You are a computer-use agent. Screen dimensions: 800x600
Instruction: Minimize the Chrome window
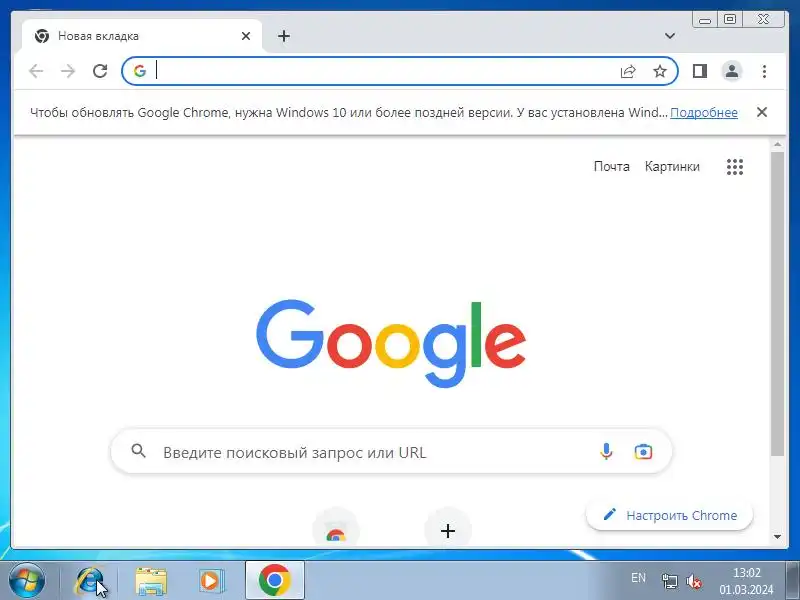click(705, 20)
